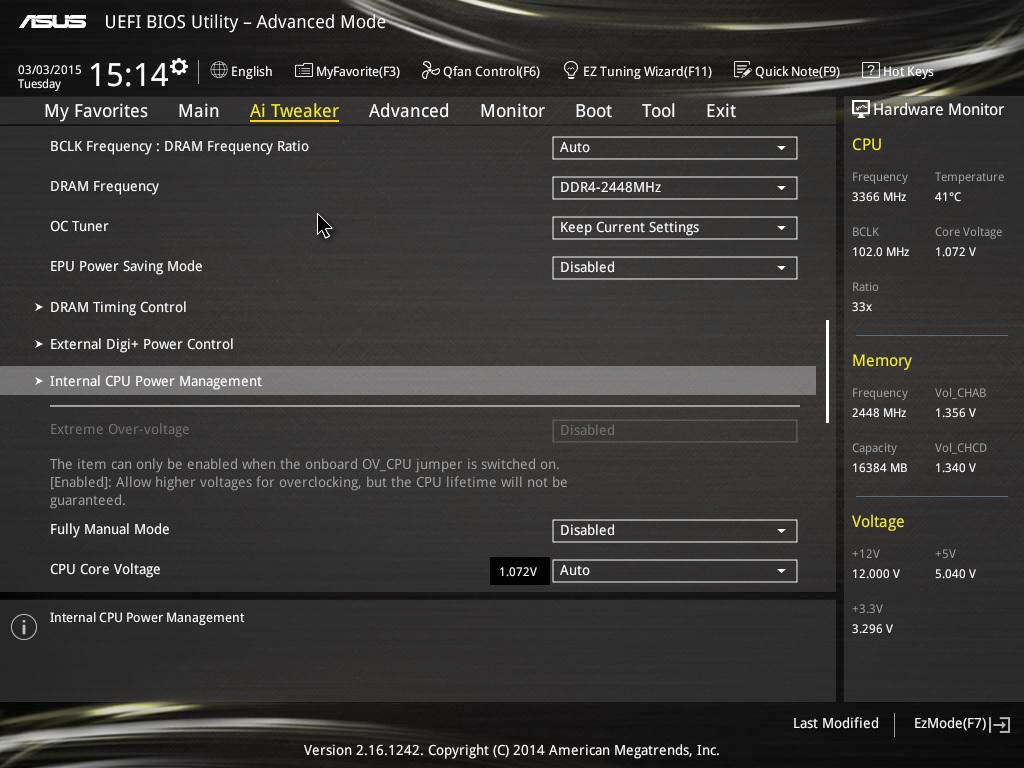Click the Capacity 16384 MB value

[x=880, y=468]
